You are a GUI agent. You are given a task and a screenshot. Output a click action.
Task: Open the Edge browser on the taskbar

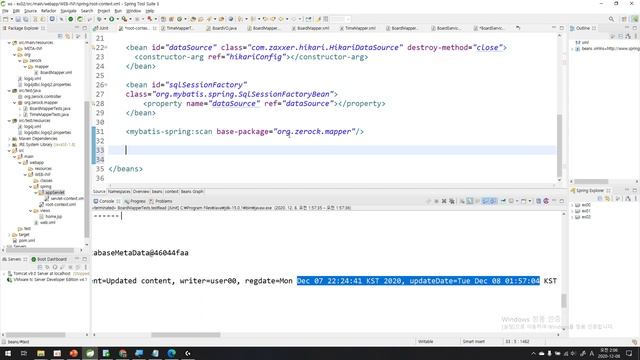pyautogui.click(x=171, y=353)
